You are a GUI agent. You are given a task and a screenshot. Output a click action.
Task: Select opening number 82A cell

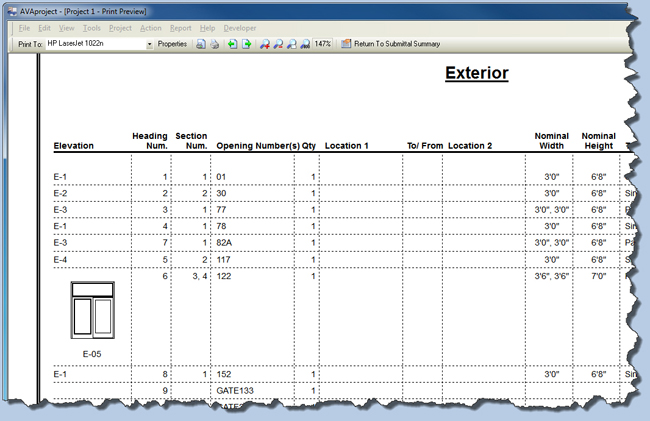pyautogui.click(x=226, y=242)
